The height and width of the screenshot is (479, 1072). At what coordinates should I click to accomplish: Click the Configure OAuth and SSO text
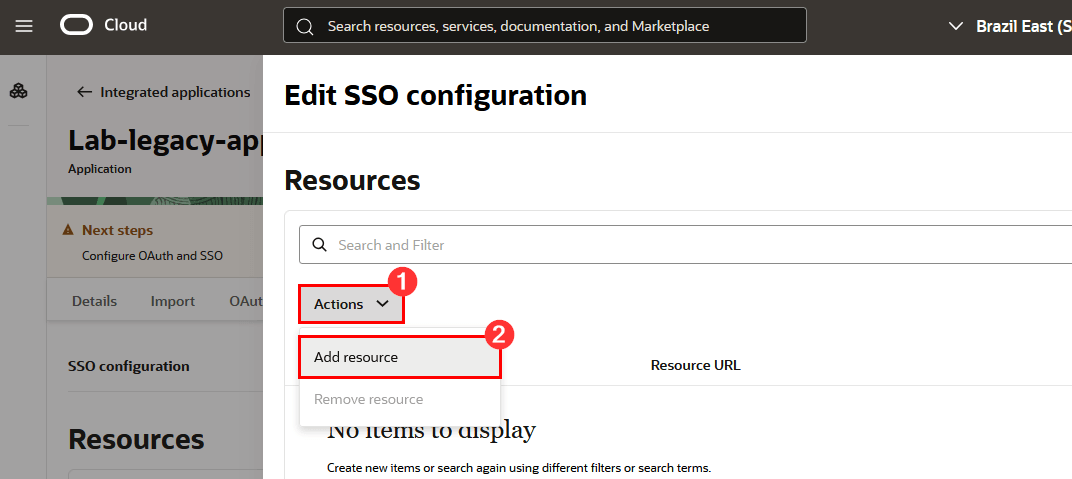pos(152,255)
